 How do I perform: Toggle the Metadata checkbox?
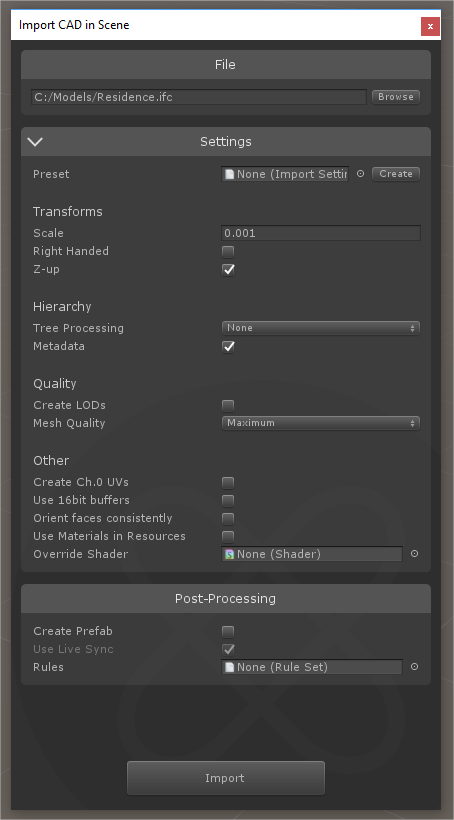point(228,347)
